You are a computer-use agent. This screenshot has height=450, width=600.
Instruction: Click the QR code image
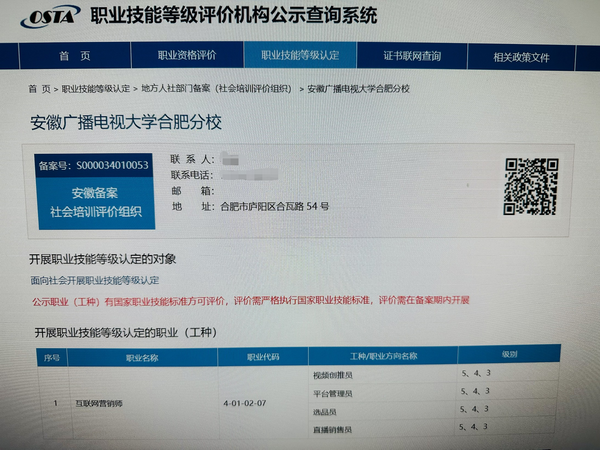(529, 186)
